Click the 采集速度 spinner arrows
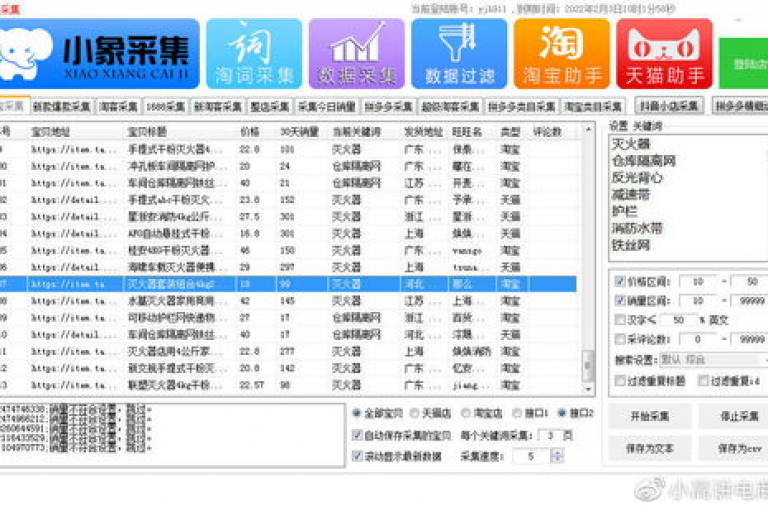The image size is (768, 510). [x=557, y=456]
